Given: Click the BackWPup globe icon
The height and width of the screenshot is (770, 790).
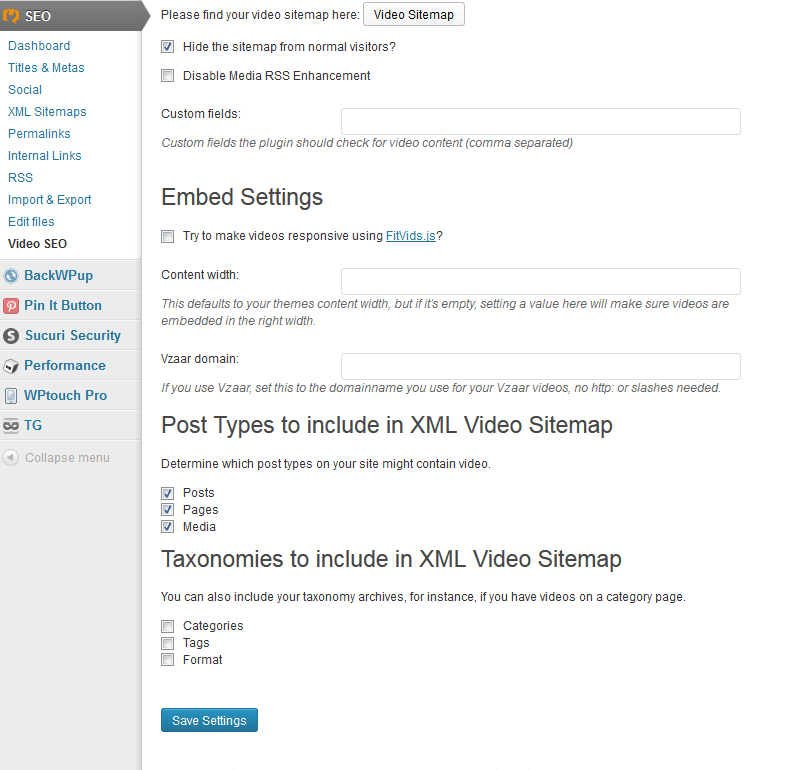Looking at the screenshot, I should pyautogui.click(x=11, y=276).
